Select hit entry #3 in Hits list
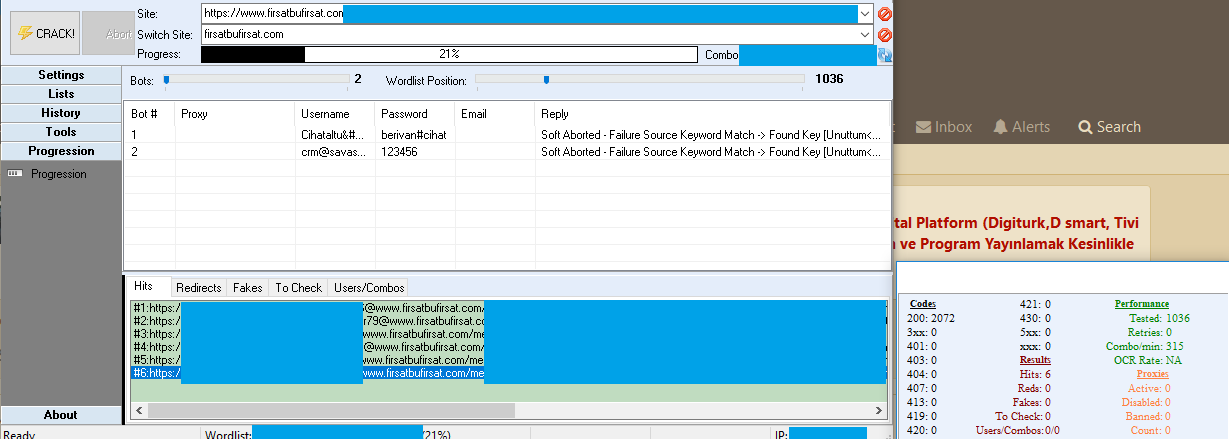The width and height of the screenshot is (1229, 439). click(508, 334)
